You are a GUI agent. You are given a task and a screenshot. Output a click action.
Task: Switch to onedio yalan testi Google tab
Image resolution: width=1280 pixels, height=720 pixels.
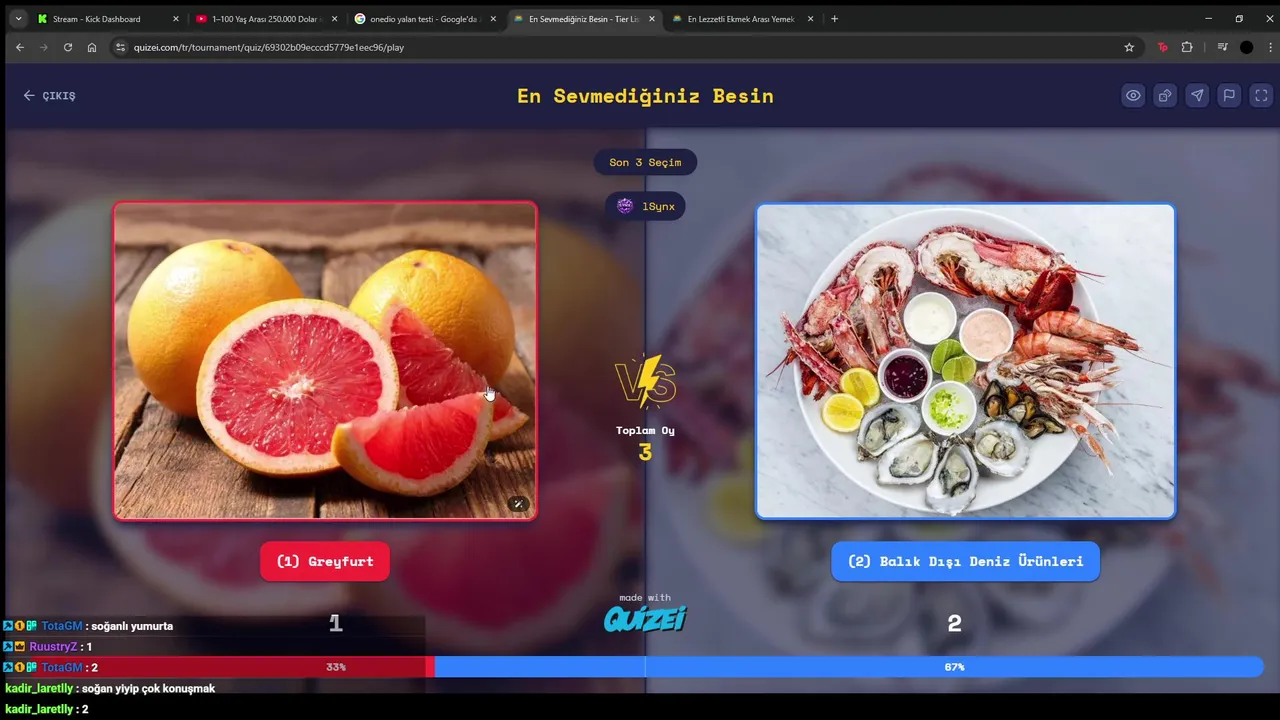[425, 19]
